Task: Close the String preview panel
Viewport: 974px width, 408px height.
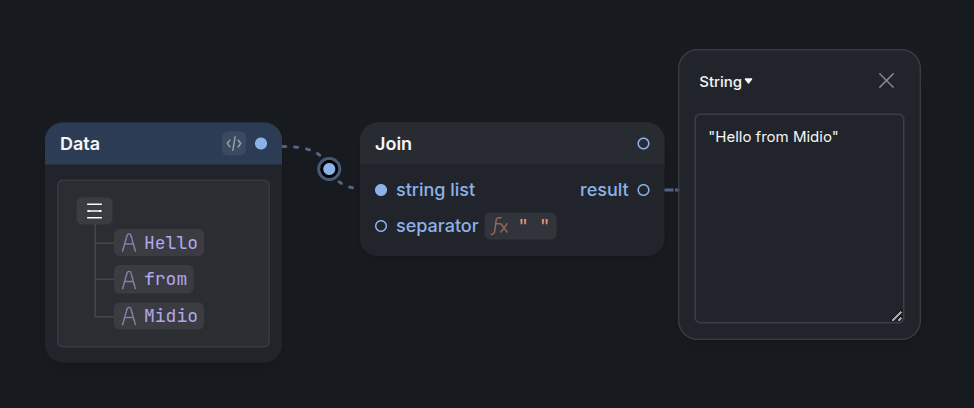Action: click(886, 81)
